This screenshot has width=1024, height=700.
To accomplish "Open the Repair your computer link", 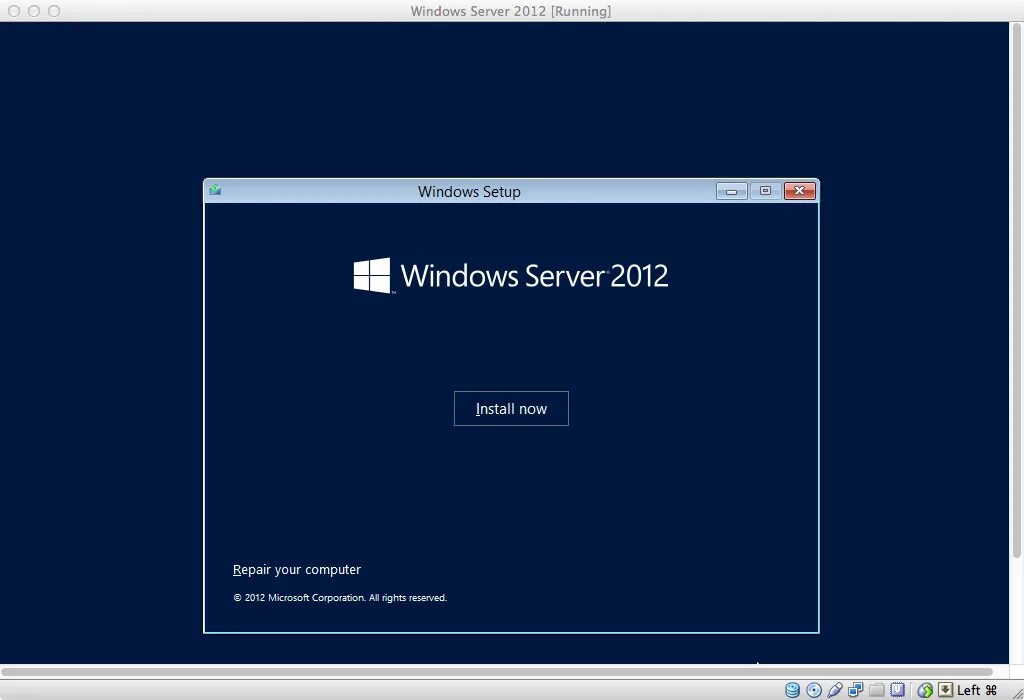I will (296, 569).
